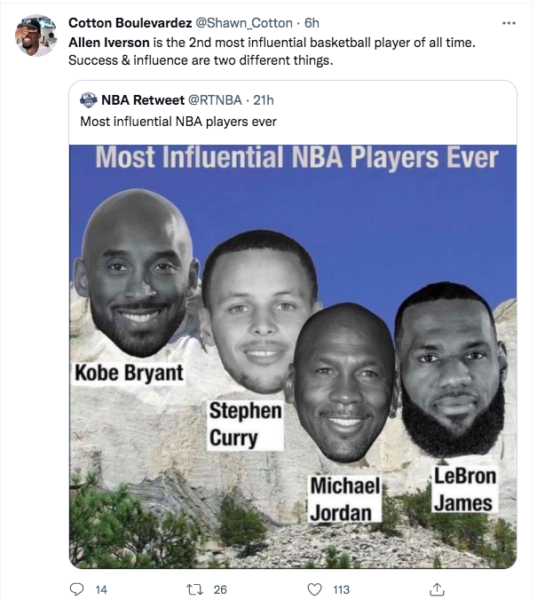Click the NBA Retweet account name
Image resolution: width=537 pixels, height=600 pixels.
tap(143, 100)
